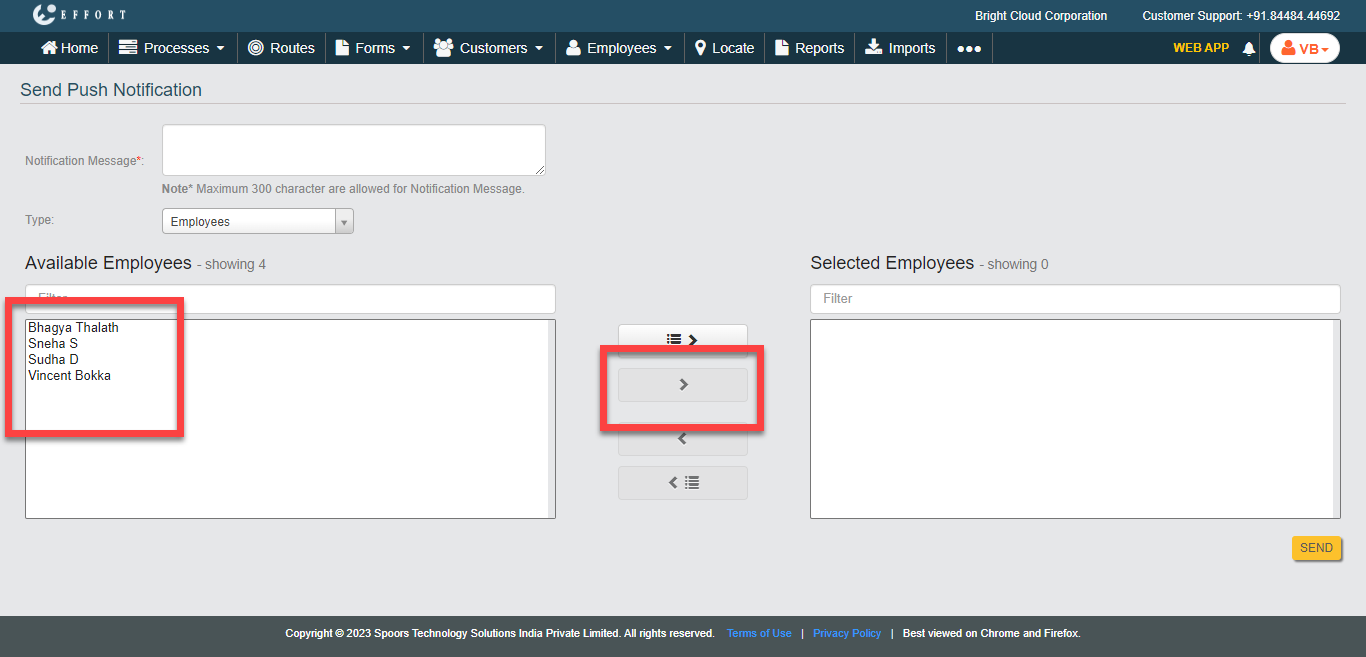
Task: Click the remove all left arrow button
Action: pyautogui.click(x=682, y=483)
